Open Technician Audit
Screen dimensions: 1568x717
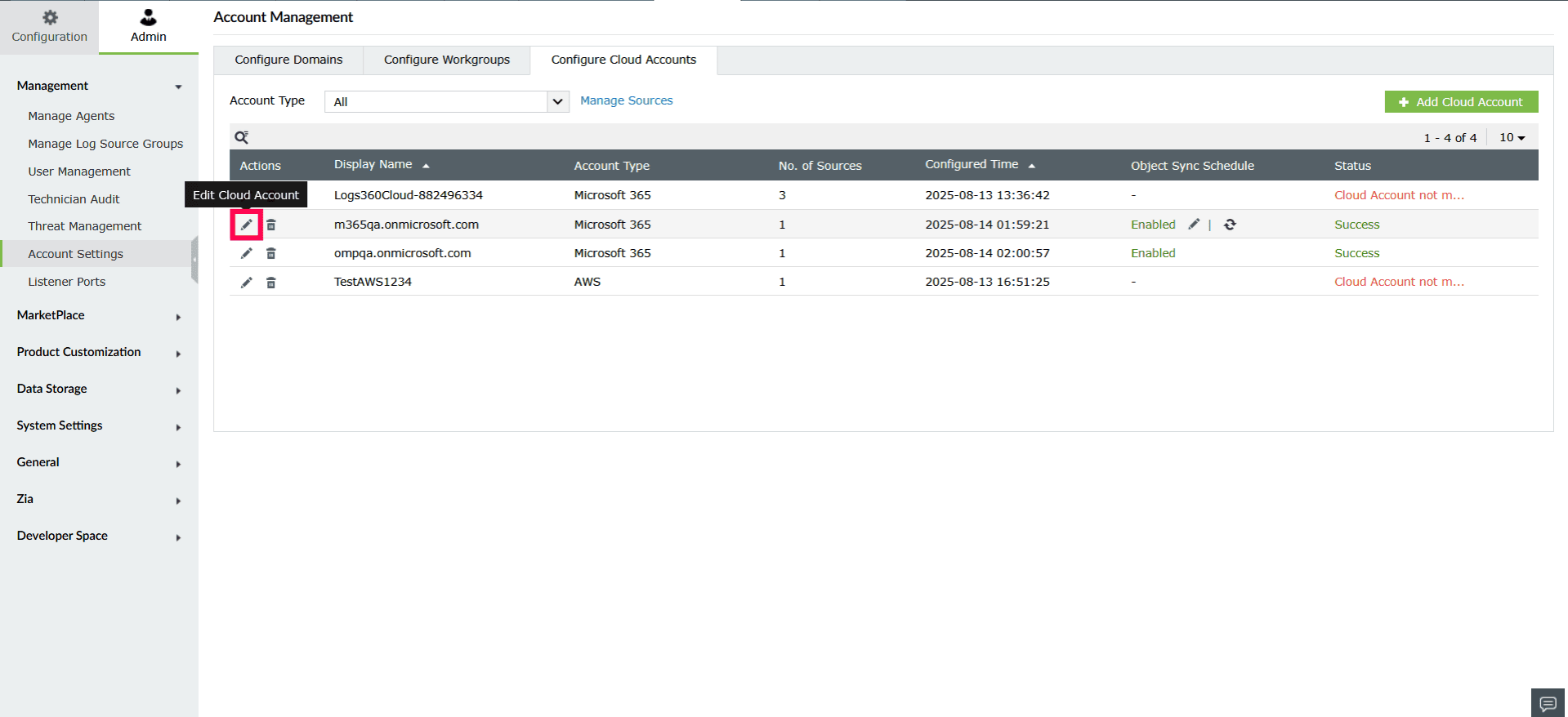(x=74, y=199)
